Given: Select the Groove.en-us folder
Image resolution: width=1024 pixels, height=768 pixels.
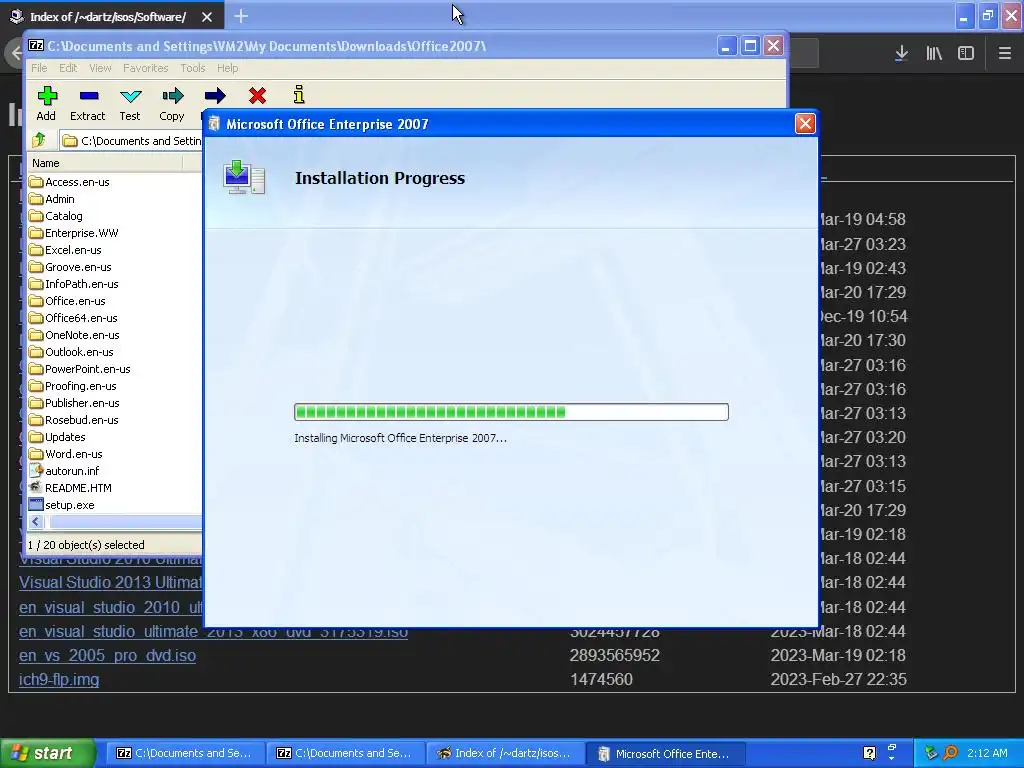Looking at the screenshot, I should click(70, 267).
